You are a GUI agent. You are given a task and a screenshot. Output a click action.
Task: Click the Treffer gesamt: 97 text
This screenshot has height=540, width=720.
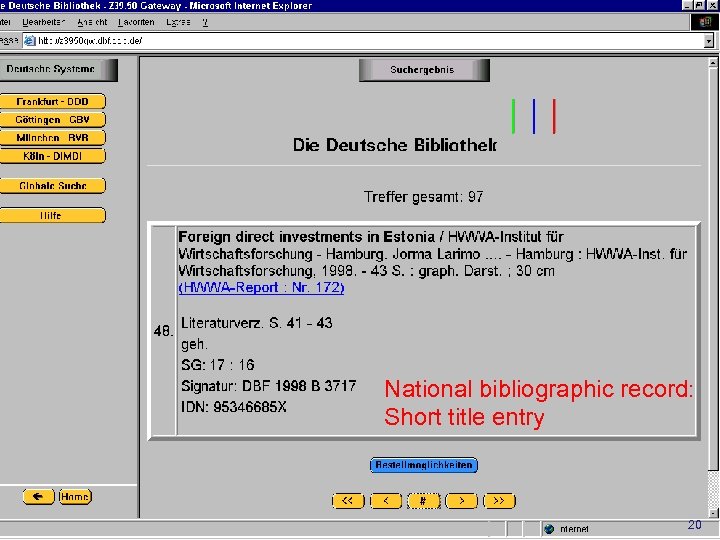(x=423, y=197)
